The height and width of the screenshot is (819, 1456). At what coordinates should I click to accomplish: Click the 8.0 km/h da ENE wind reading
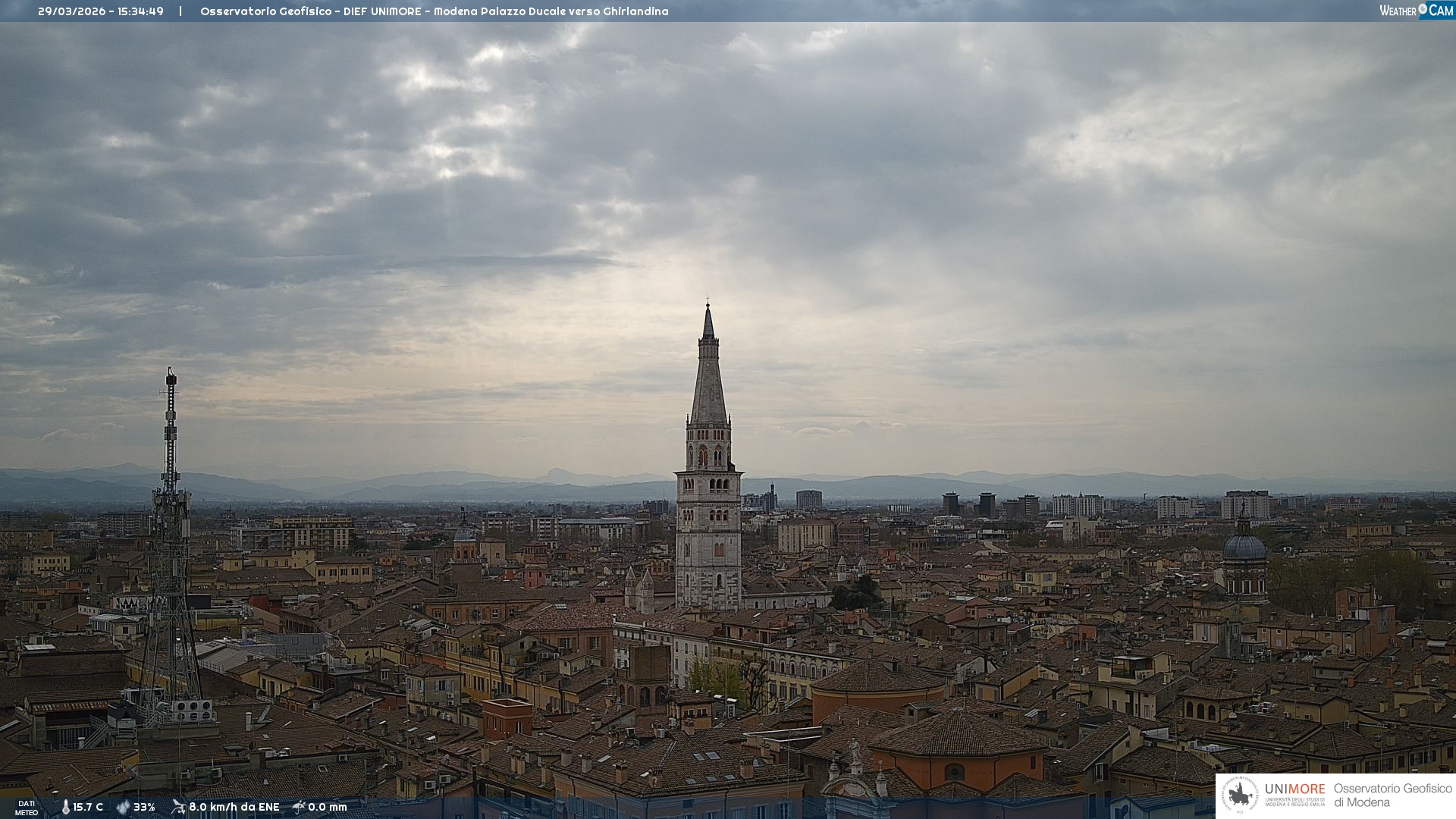(234, 807)
